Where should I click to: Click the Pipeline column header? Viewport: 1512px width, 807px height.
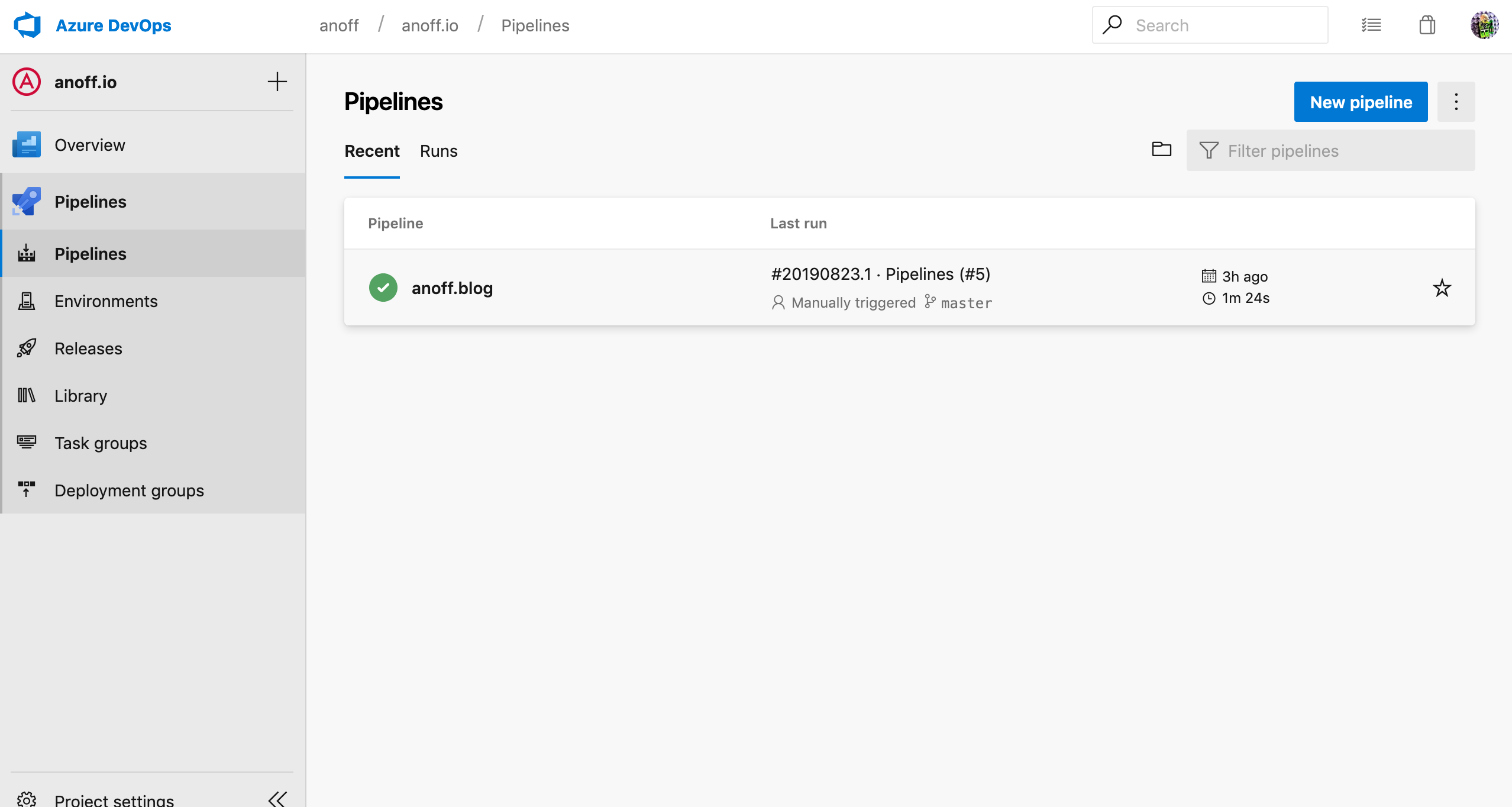396,224
